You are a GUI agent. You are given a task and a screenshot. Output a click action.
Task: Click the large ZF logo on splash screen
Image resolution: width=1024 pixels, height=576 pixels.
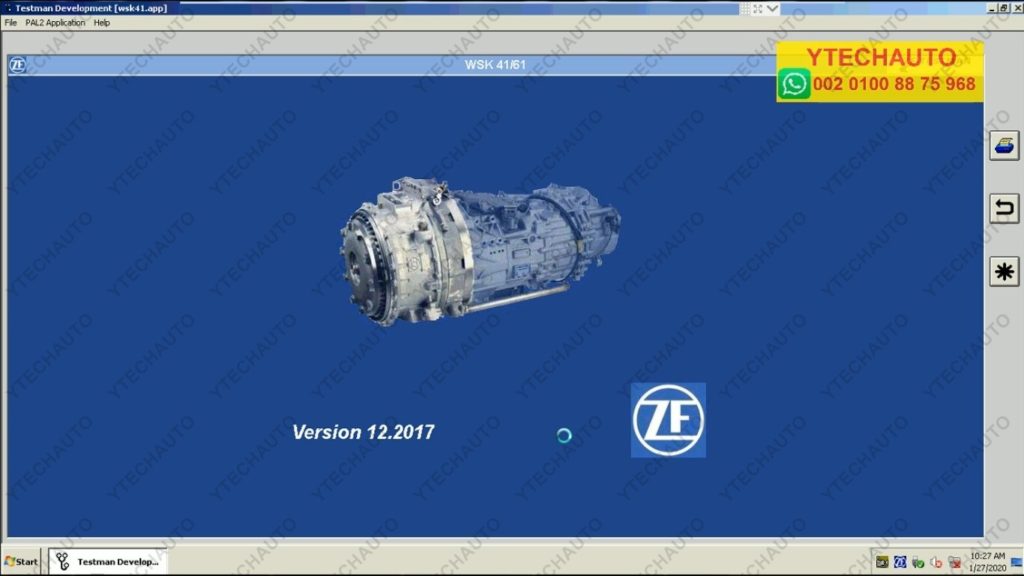[x=668, y=420]
